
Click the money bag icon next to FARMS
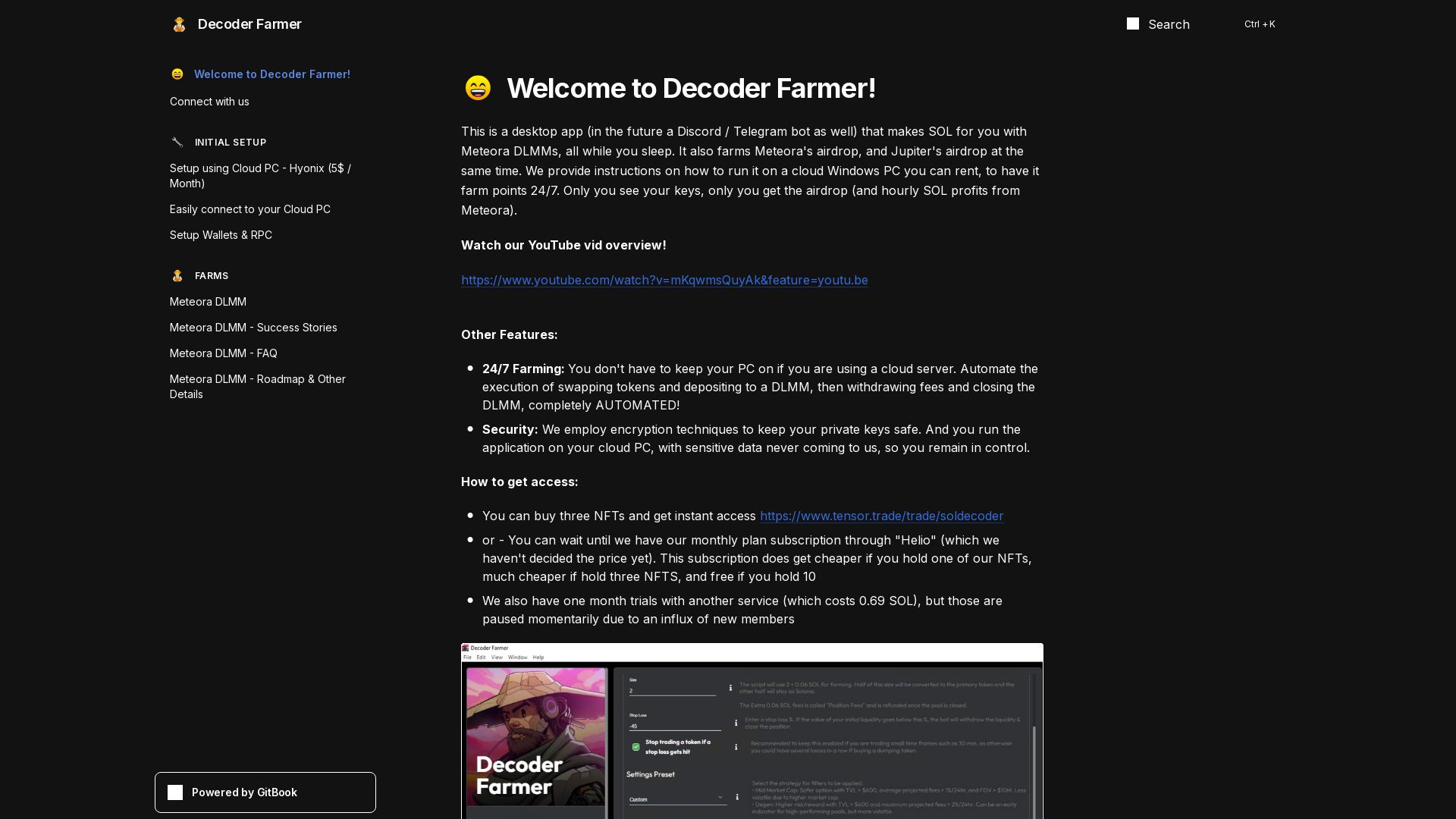coord(177,275)
